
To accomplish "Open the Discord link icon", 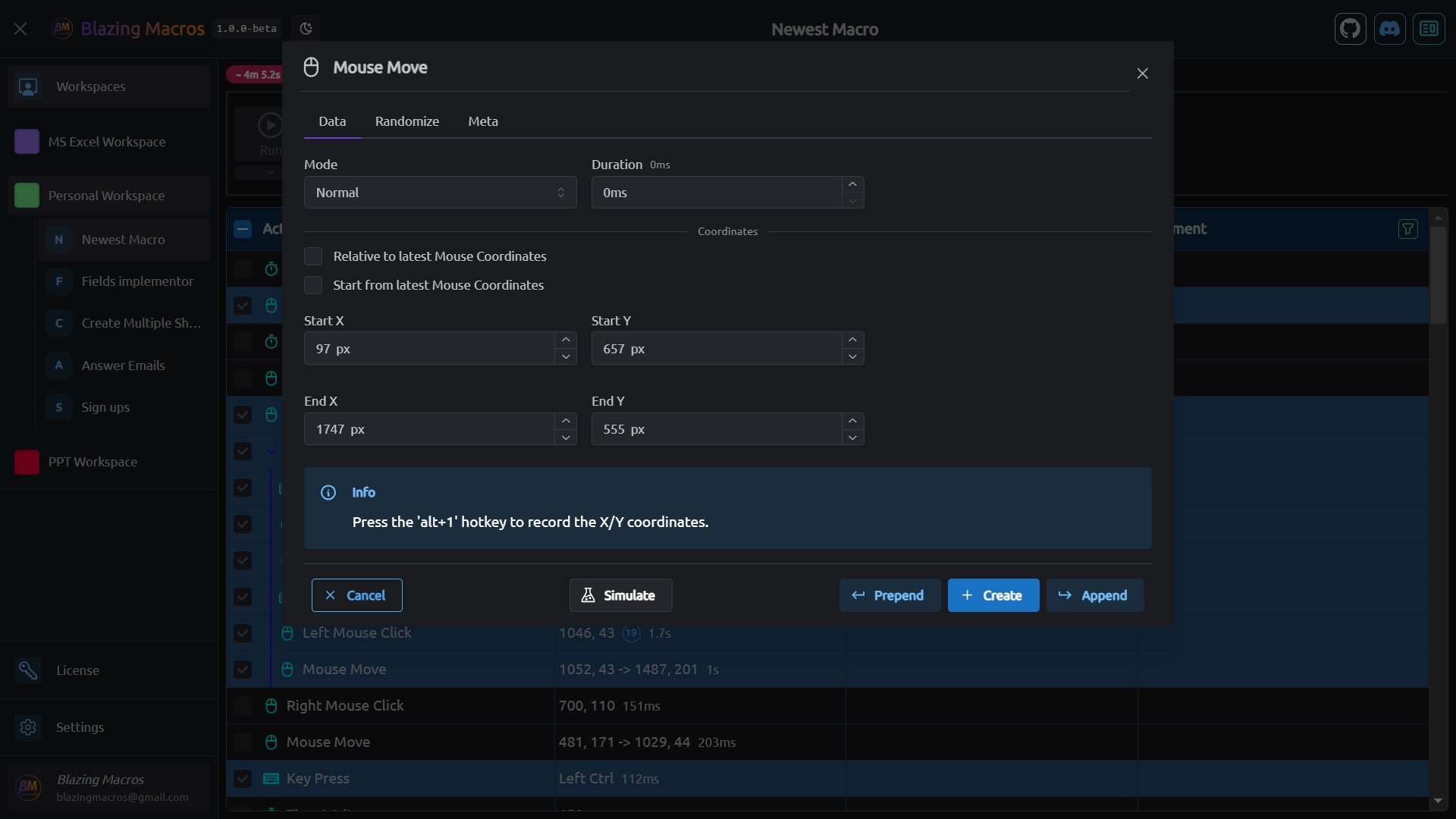I will tap(1390, 29).
